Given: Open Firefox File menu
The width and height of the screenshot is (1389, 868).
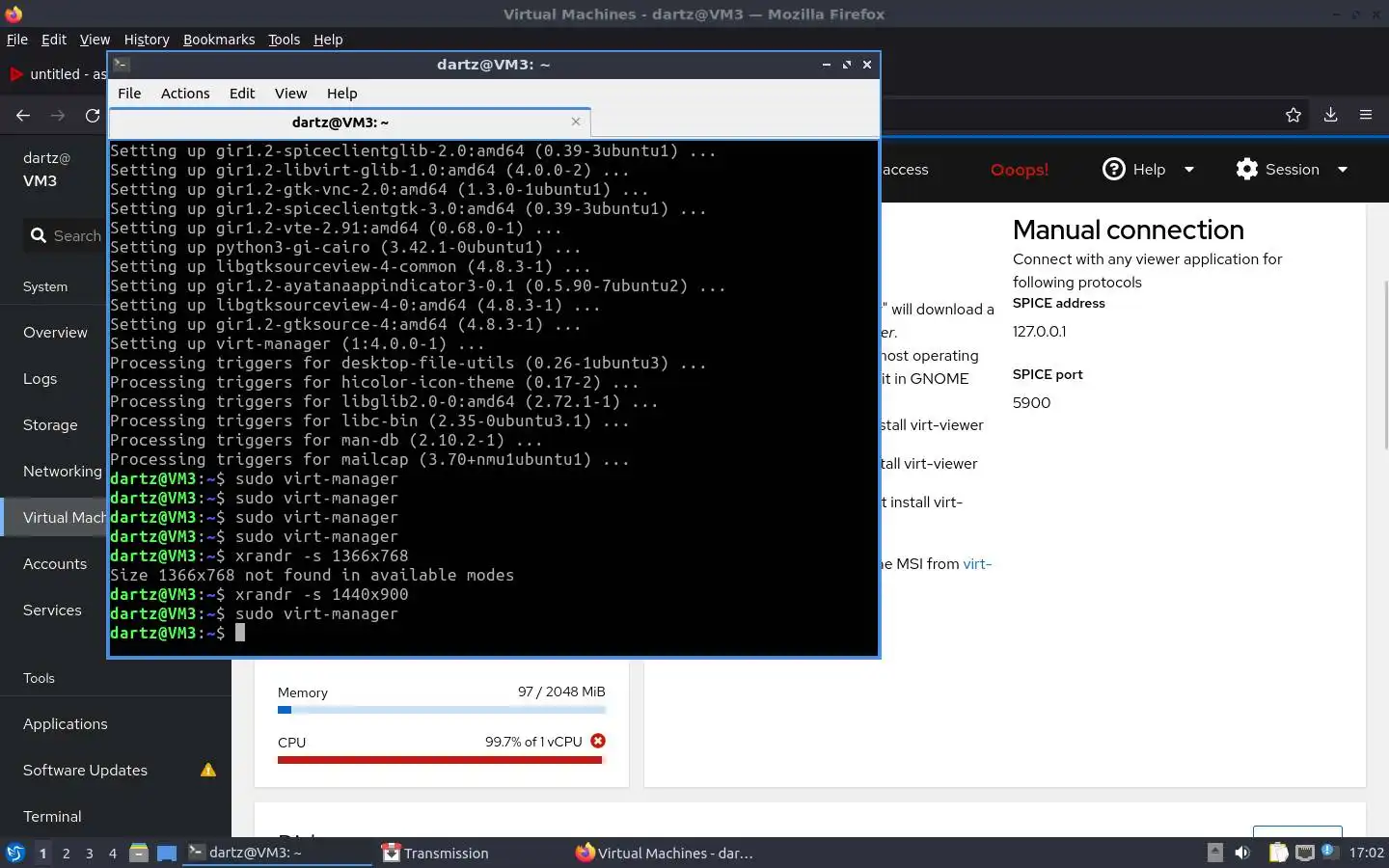Looking at the screenshot, I should pyautogui.click(x=17, y=40).
